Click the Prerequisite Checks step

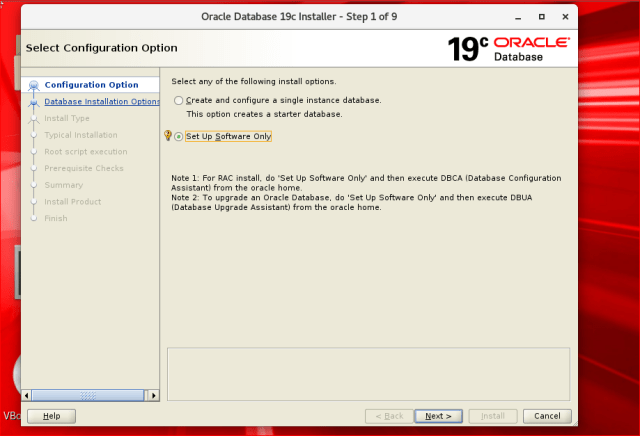[84, 169]
